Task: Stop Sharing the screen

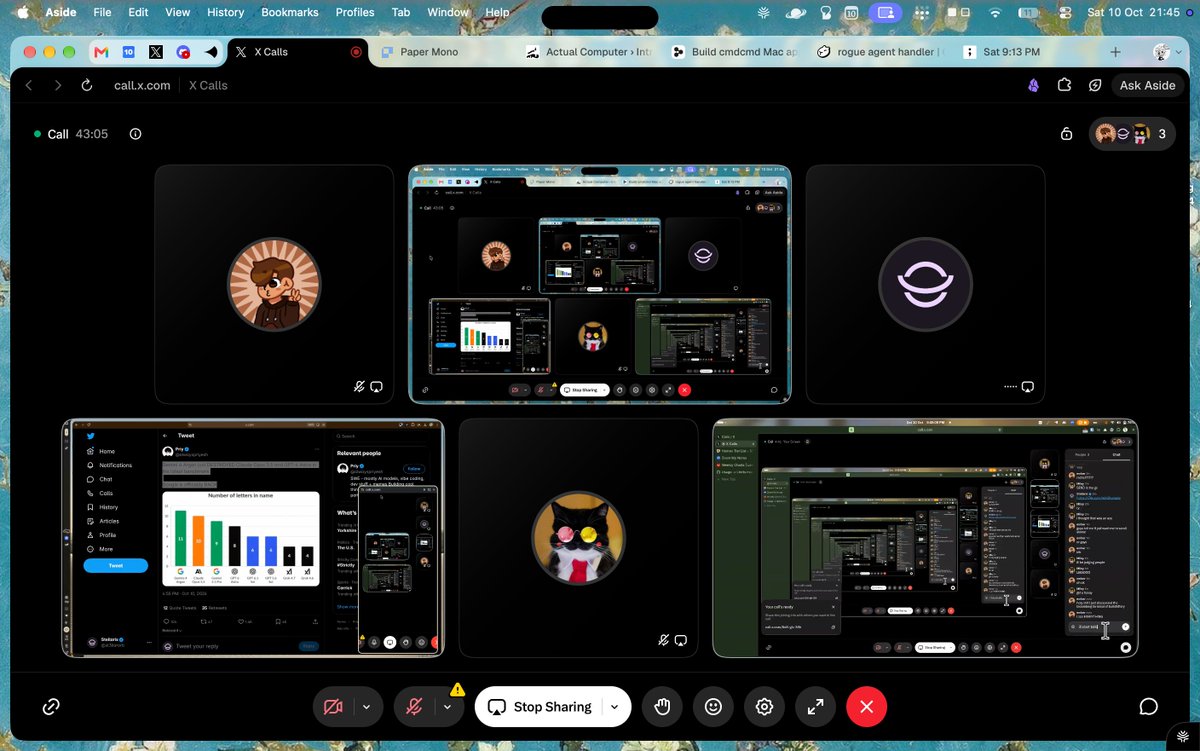Action: coord(540,707)
